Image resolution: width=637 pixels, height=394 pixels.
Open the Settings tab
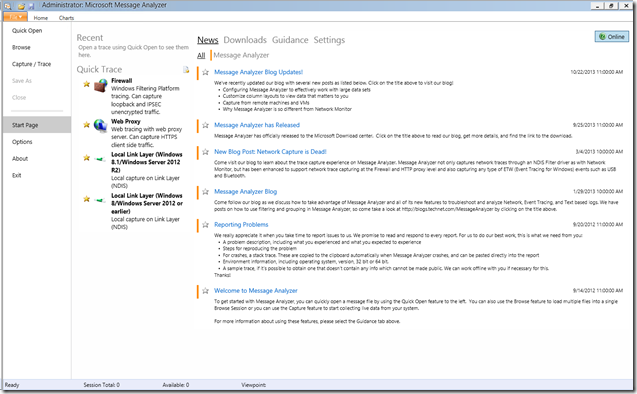coord(329,40)
